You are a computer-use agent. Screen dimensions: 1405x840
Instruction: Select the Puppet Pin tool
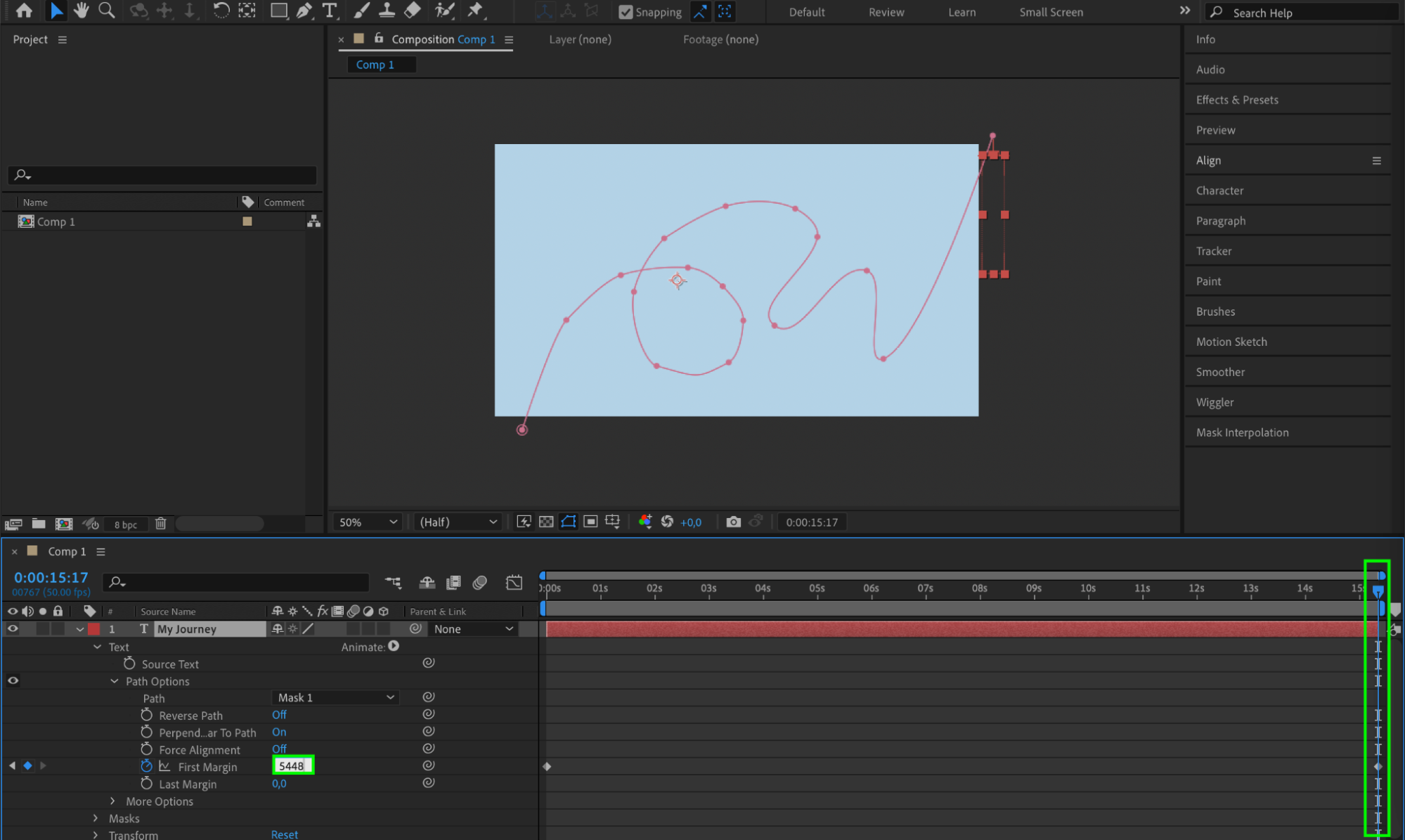[x=475, y=11]
